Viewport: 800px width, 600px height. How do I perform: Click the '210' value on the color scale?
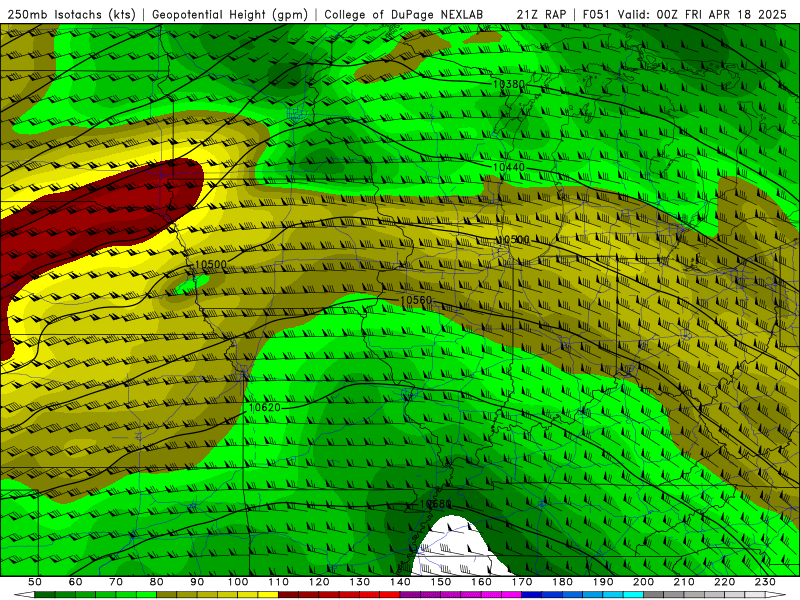(684, 582)
